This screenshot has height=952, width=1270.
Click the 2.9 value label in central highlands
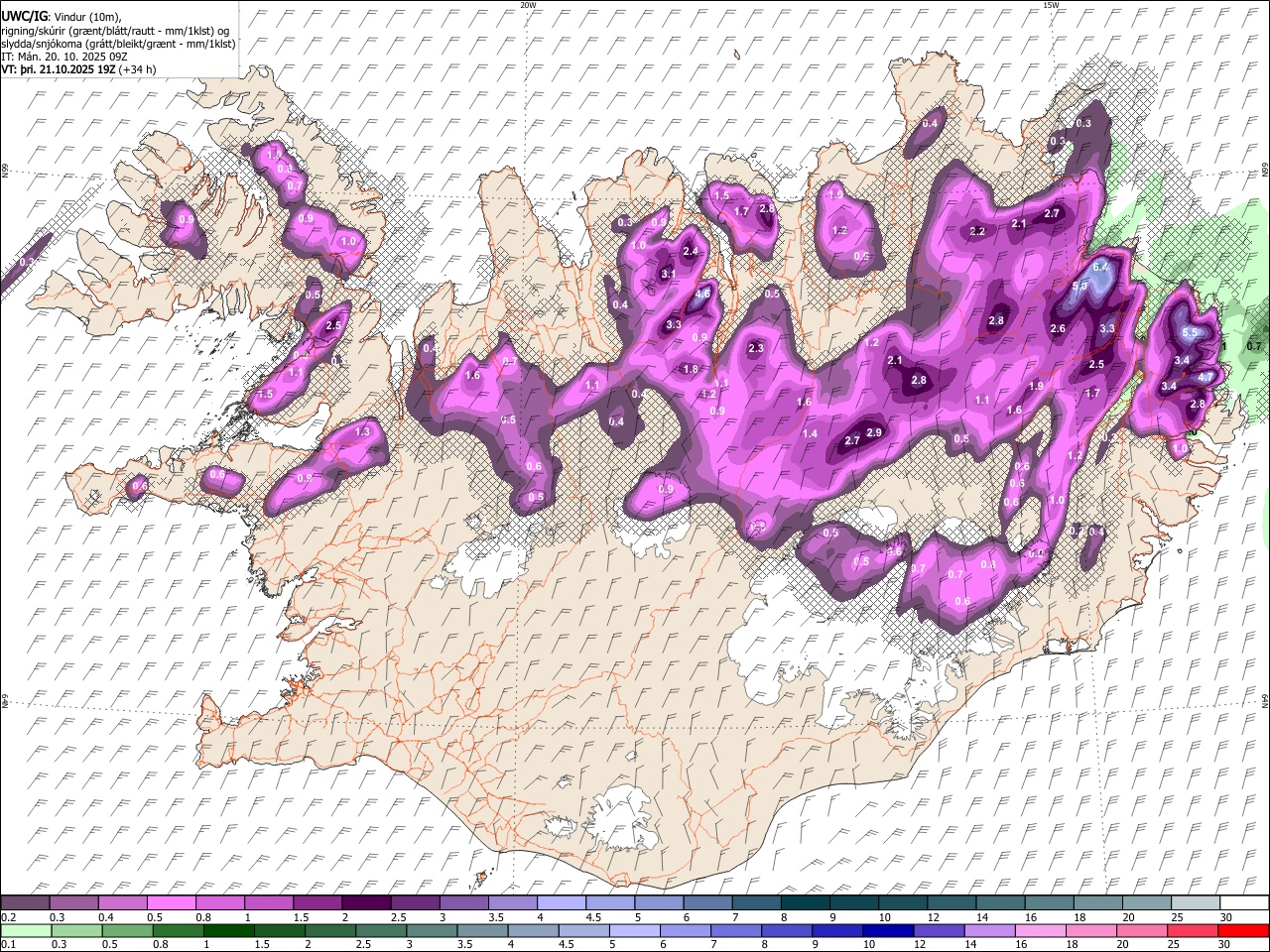click(874, 432)
